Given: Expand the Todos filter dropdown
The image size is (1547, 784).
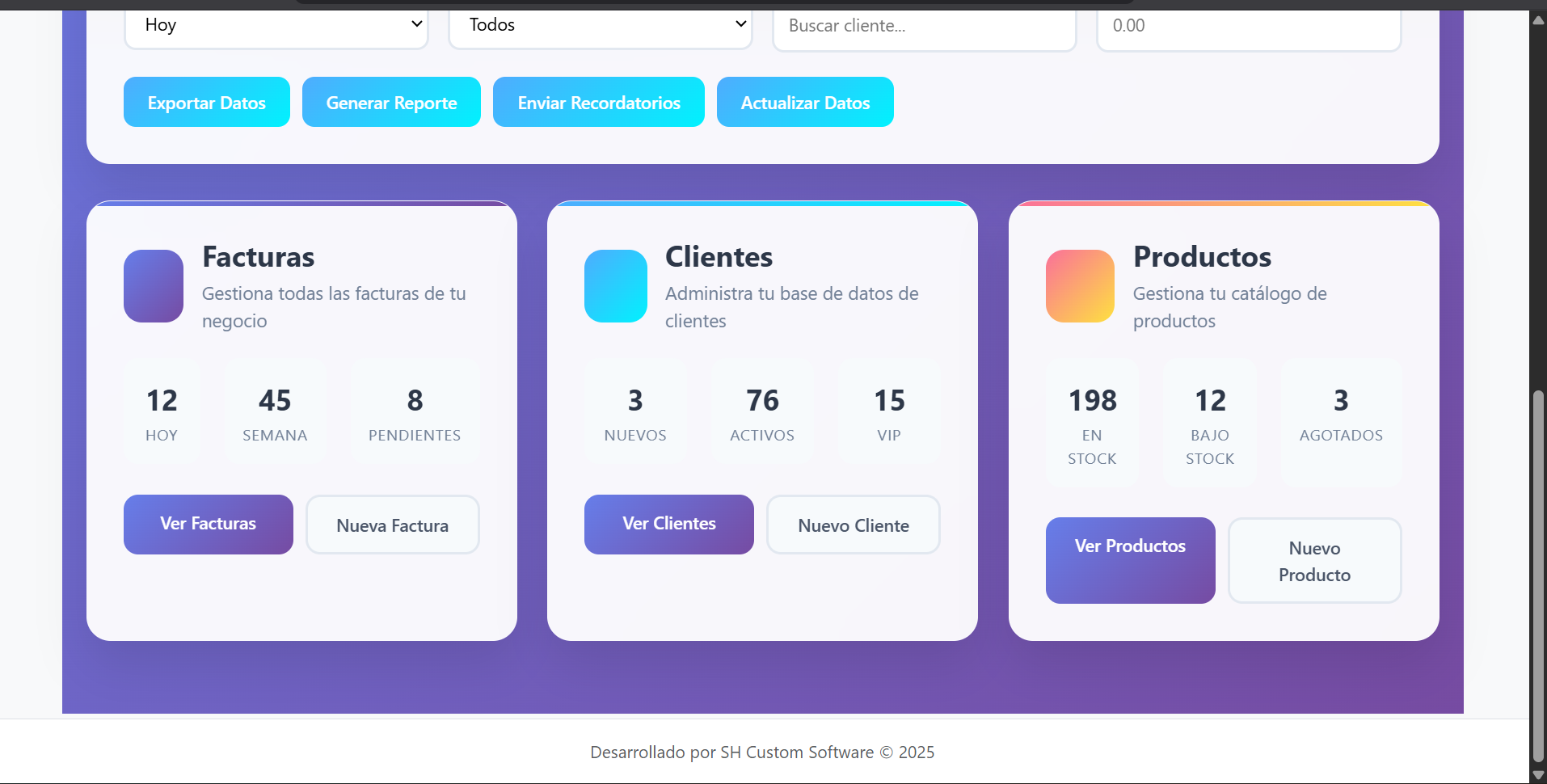Looking at the screenshot, I should click(x=601, y=26).
